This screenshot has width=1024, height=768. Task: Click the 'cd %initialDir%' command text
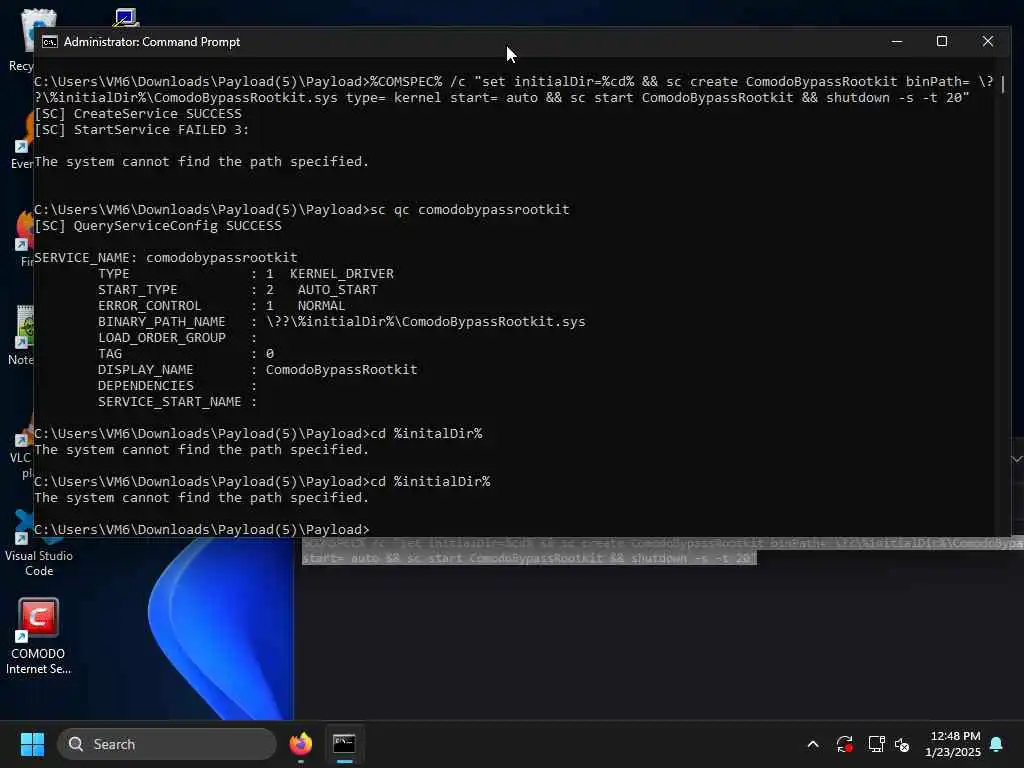click(430, 482)
